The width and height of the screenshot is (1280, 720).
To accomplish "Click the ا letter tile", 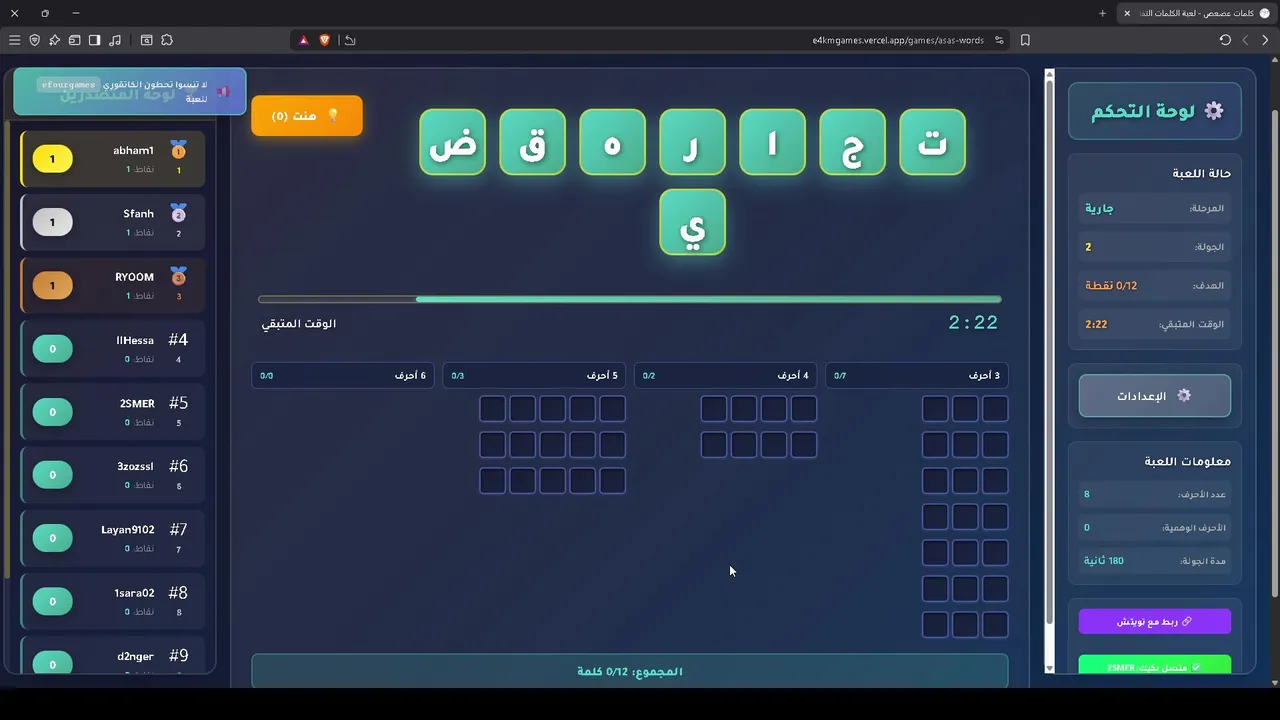I will coord(772,143).
